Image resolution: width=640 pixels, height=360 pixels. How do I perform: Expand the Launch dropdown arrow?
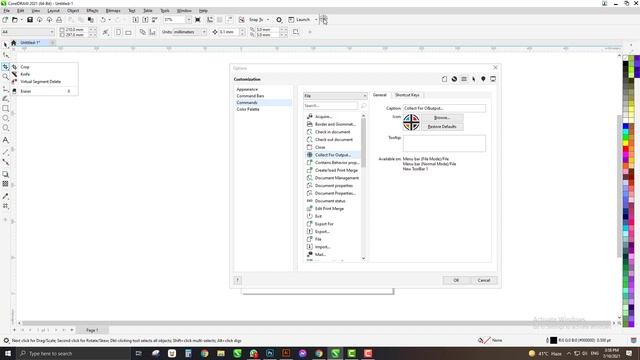[x=316, y=20]
